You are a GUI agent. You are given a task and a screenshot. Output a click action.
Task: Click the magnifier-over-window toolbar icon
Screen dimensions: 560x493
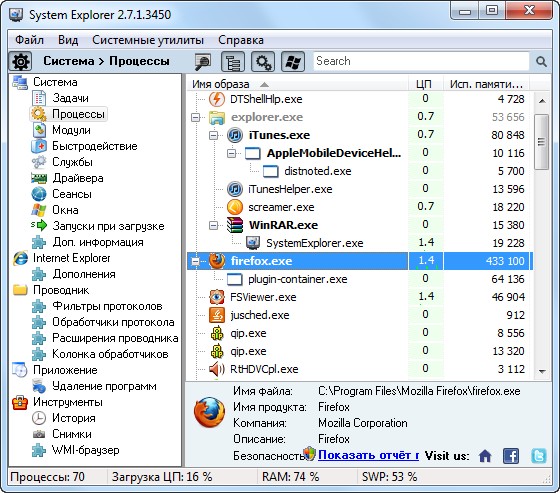click(202, 62)
